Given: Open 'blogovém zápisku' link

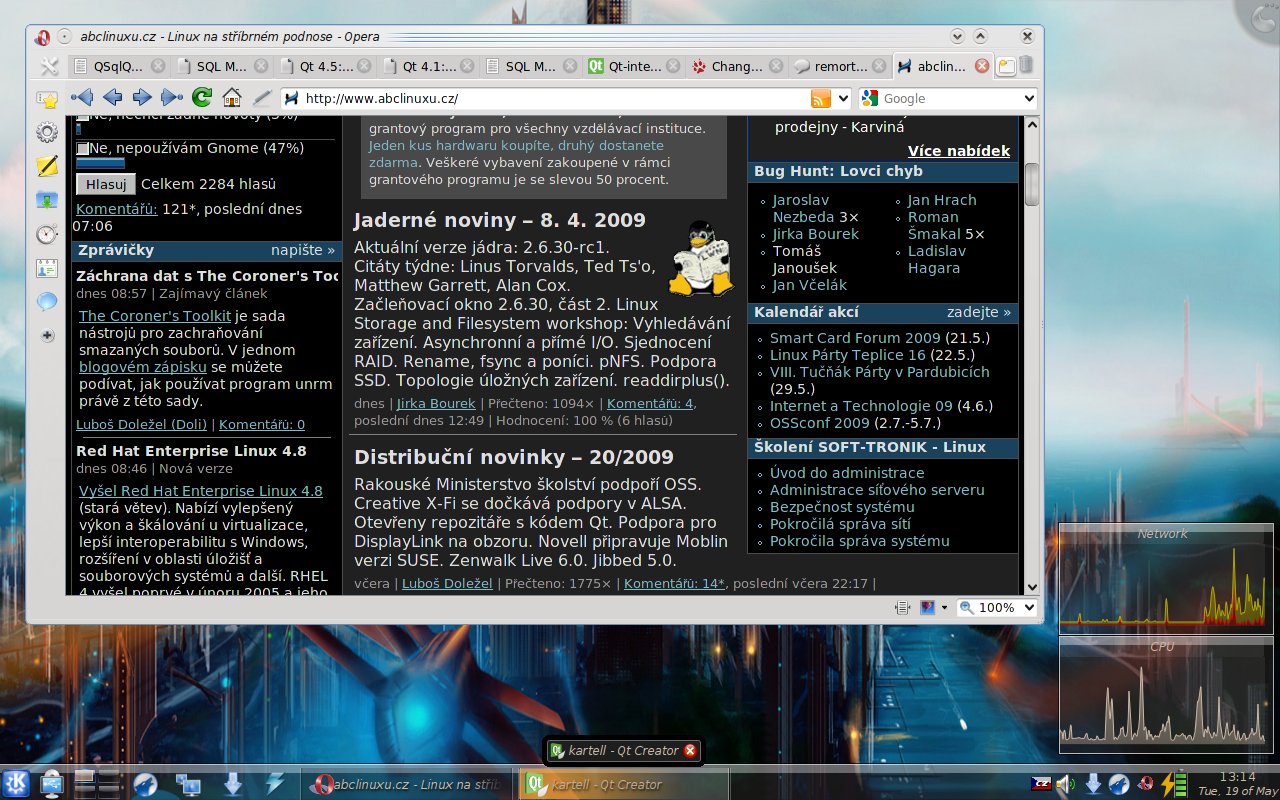Looking at the screenshot, I should tap(143, 367).
